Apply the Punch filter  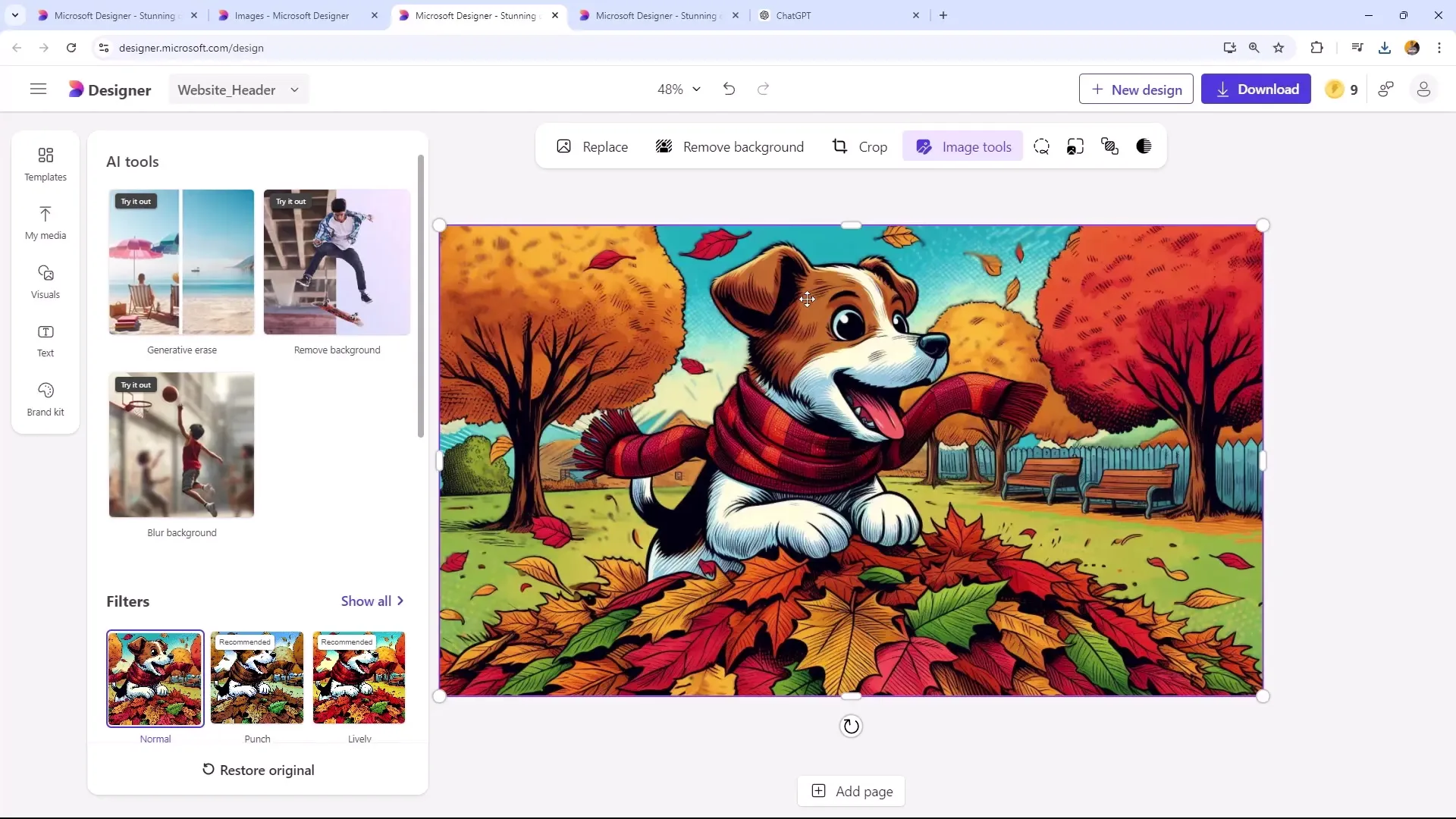tap(257, 679)
